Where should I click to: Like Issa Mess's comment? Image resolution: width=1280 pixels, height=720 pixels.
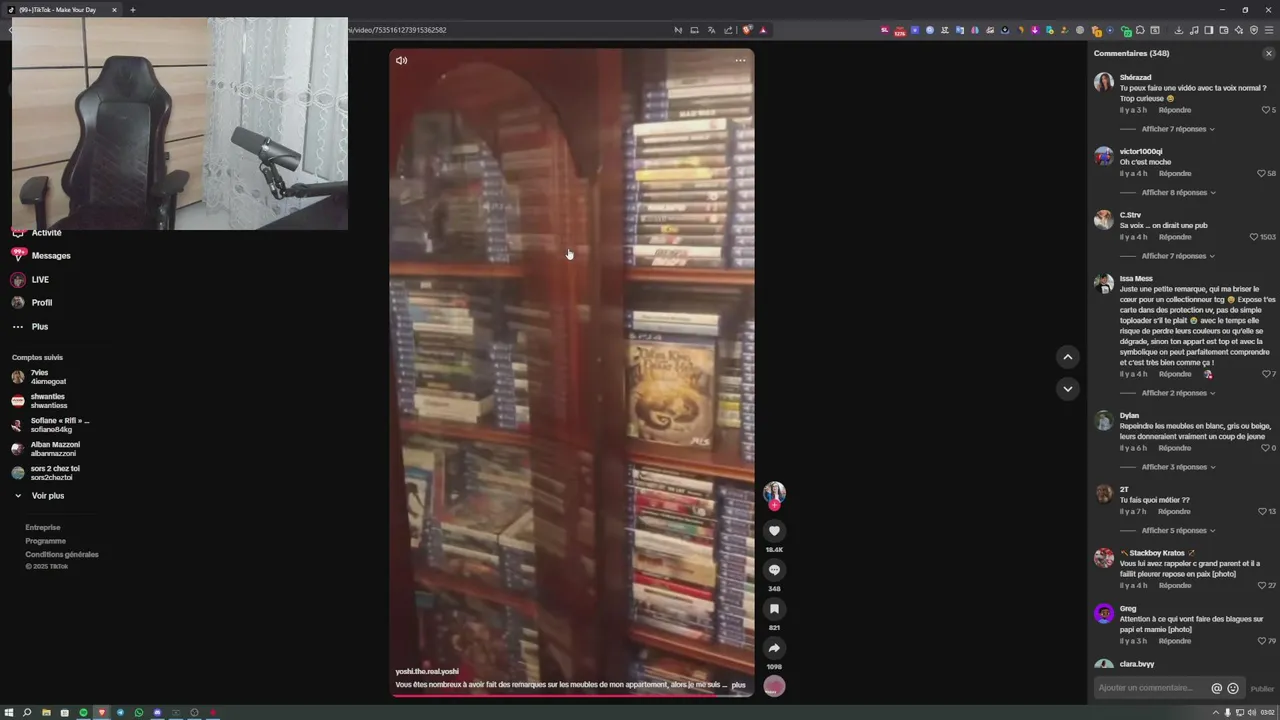(1265, 374)
